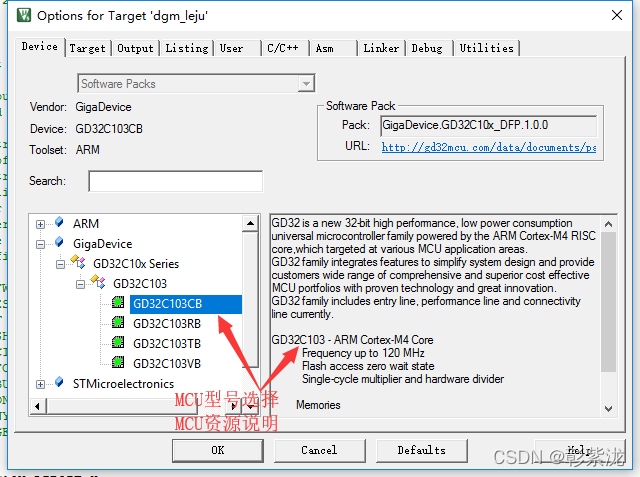Click the device tree horizontal scroll left arrow
640x477 pixels.
(38, 406)
